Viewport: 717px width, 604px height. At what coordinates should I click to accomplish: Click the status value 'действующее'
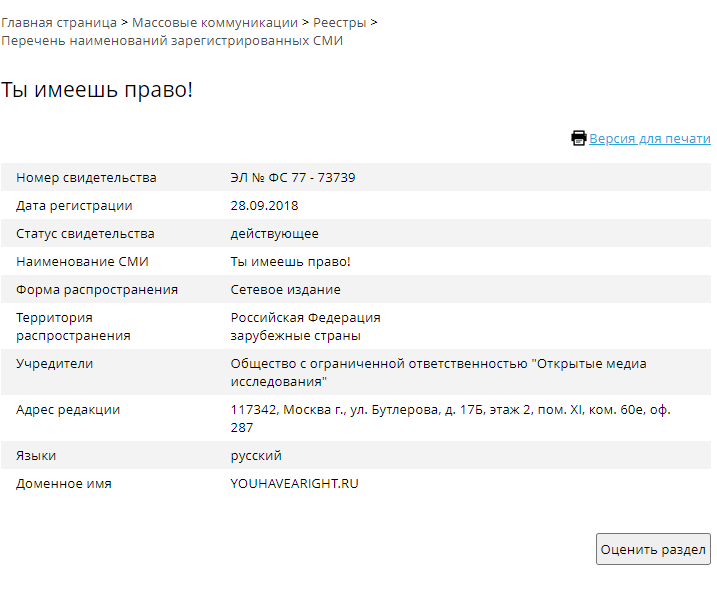coord(275,234)
